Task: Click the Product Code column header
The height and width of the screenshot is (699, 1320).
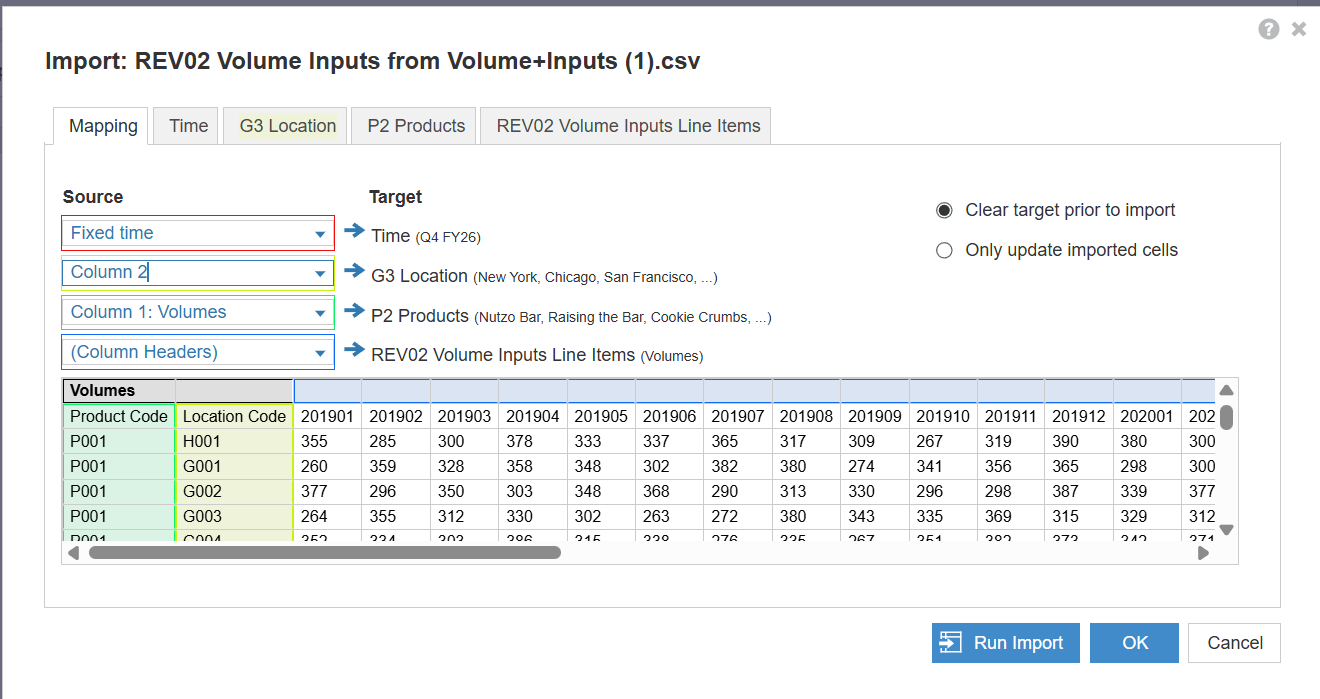Action: click(119, 416)
